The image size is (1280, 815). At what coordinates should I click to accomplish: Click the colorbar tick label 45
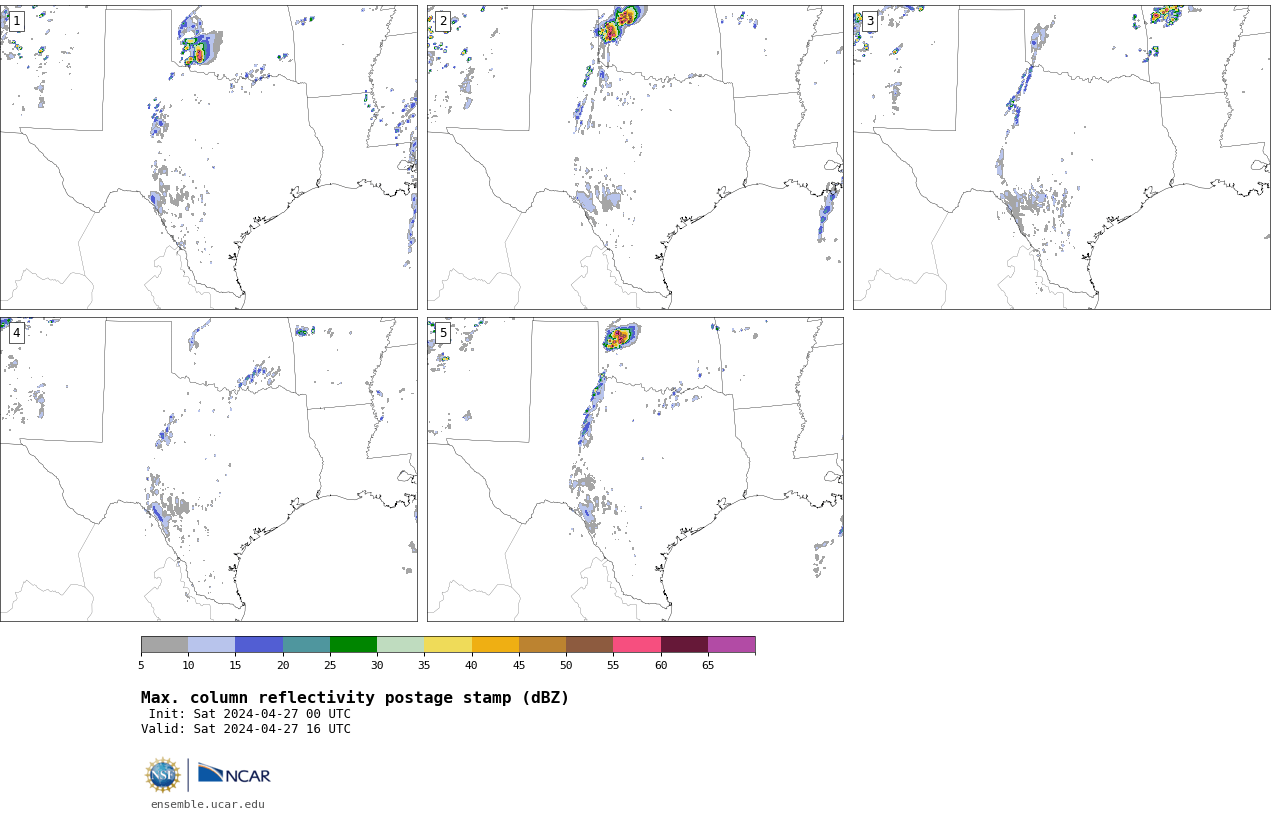point(519,666)
